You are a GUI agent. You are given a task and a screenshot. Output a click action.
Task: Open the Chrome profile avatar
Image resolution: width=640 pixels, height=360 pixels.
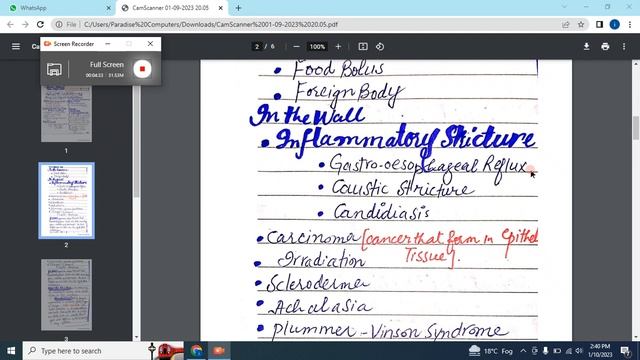[614, 24]
